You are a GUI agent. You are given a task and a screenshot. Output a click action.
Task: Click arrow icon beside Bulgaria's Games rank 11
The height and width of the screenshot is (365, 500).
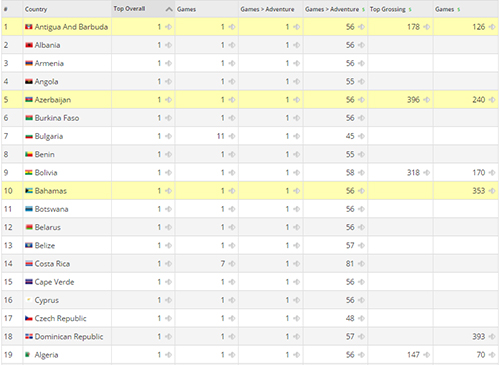[x=232, y=136]
